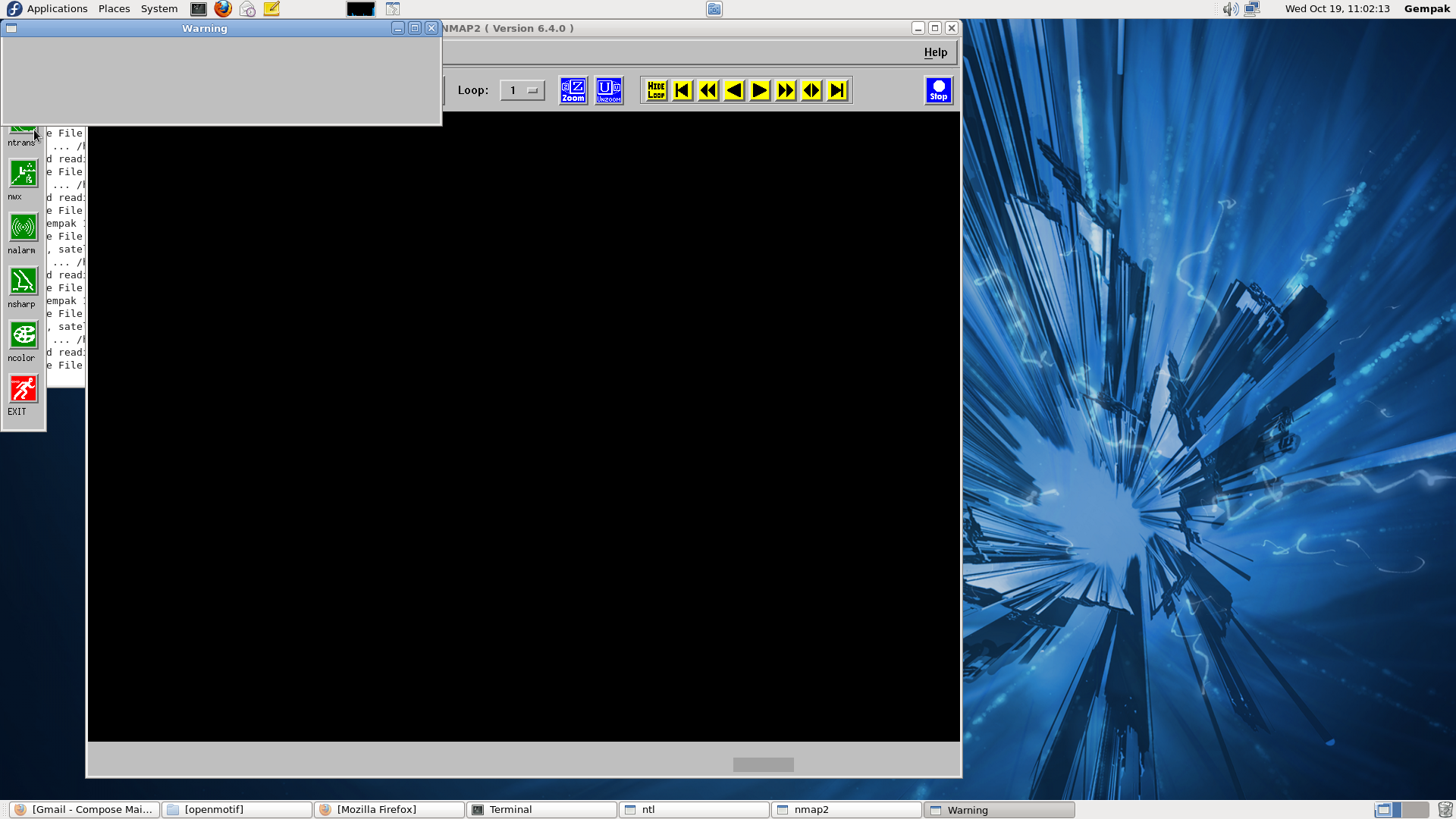Jump to last frame of loop
Viewport: 1456px width, 819px height.
(837, 90)
